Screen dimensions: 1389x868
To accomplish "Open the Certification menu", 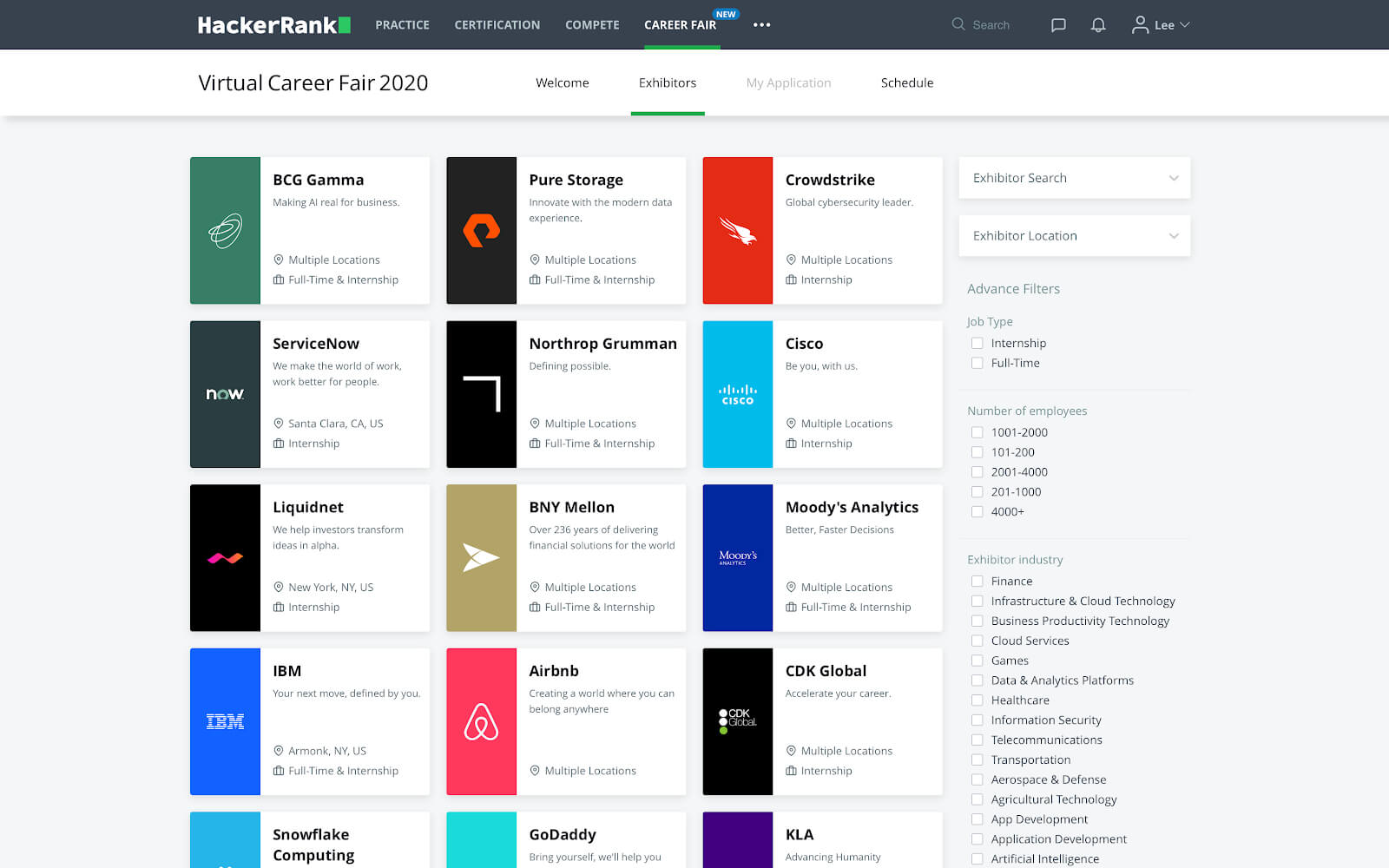I will [497, 25].
